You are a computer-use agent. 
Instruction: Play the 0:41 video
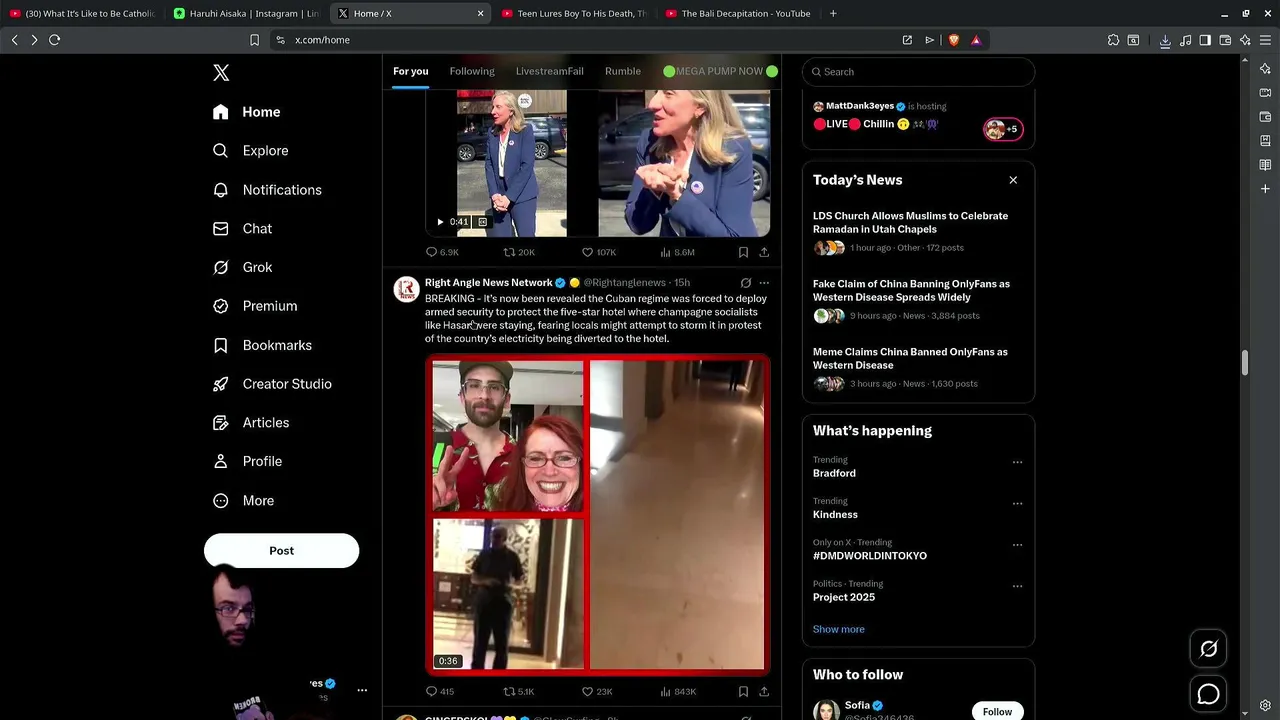pos(440,222)
